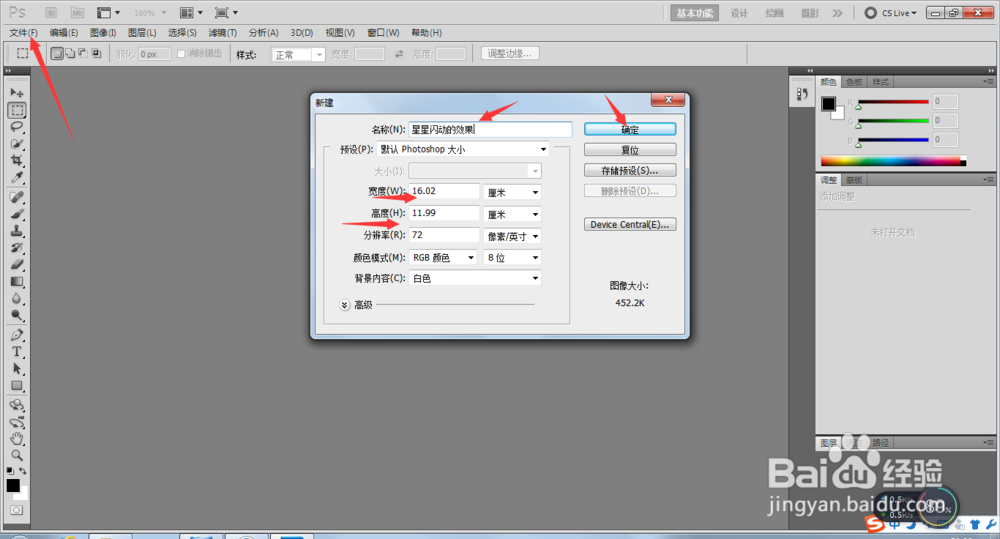Open Mini Bridge with the Mb icon
Image resolution: width=1000 pixels, height=539 pixels.
coord(77,12)
